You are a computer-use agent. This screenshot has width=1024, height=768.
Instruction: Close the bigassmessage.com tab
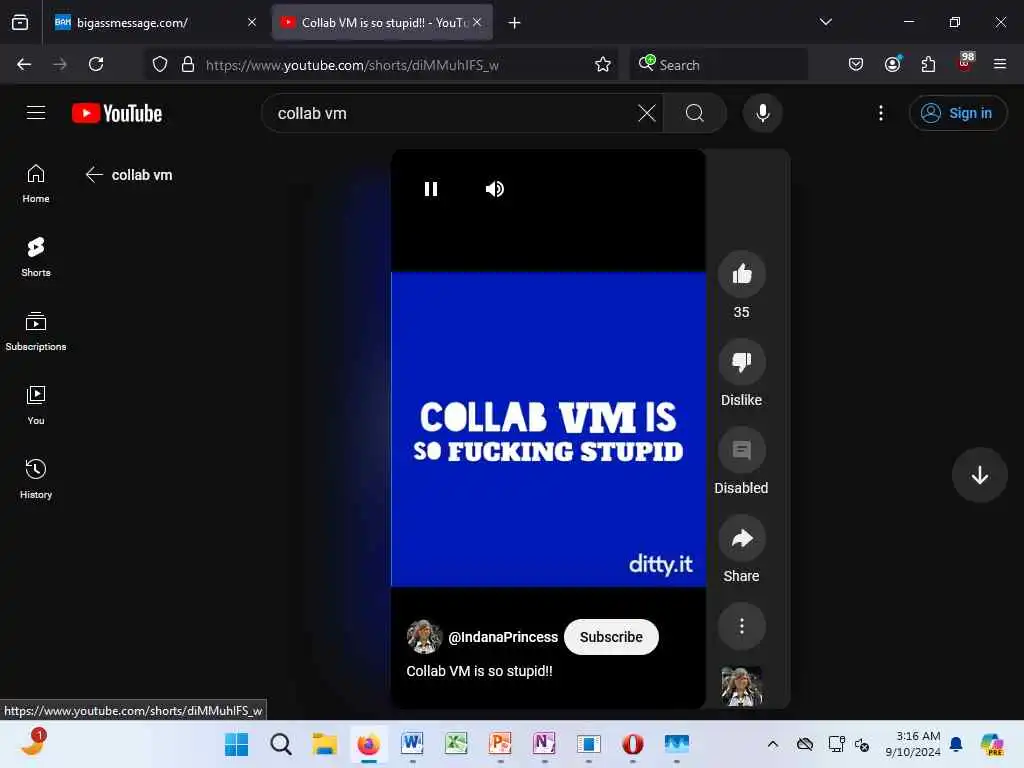coord(251,22)
